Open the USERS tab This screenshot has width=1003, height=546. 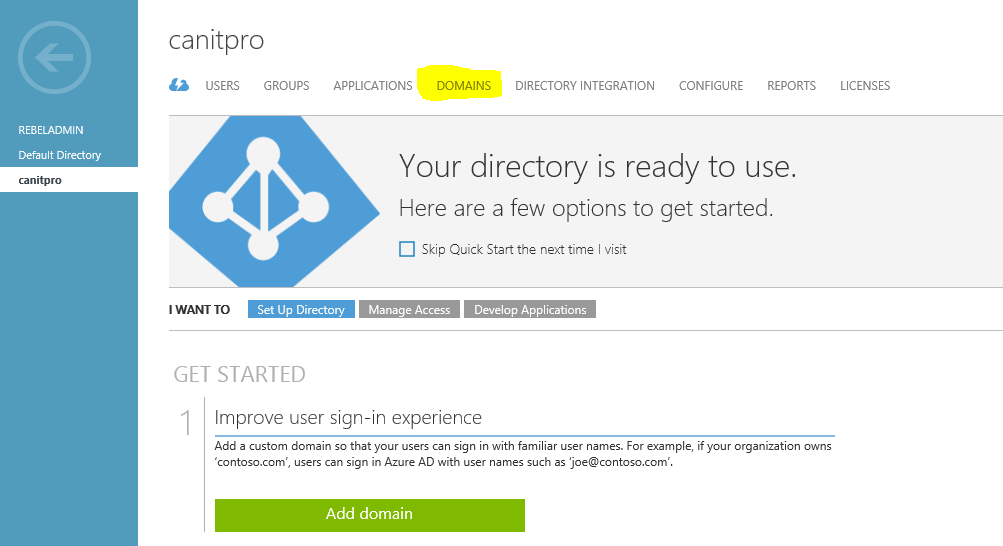[223, 86]
